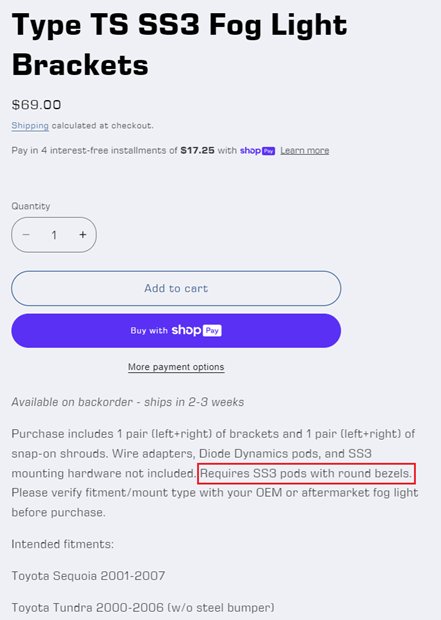The image size is (441, 620).
Task: Click the minus quantity icon
Action: (x=26, y=235)
